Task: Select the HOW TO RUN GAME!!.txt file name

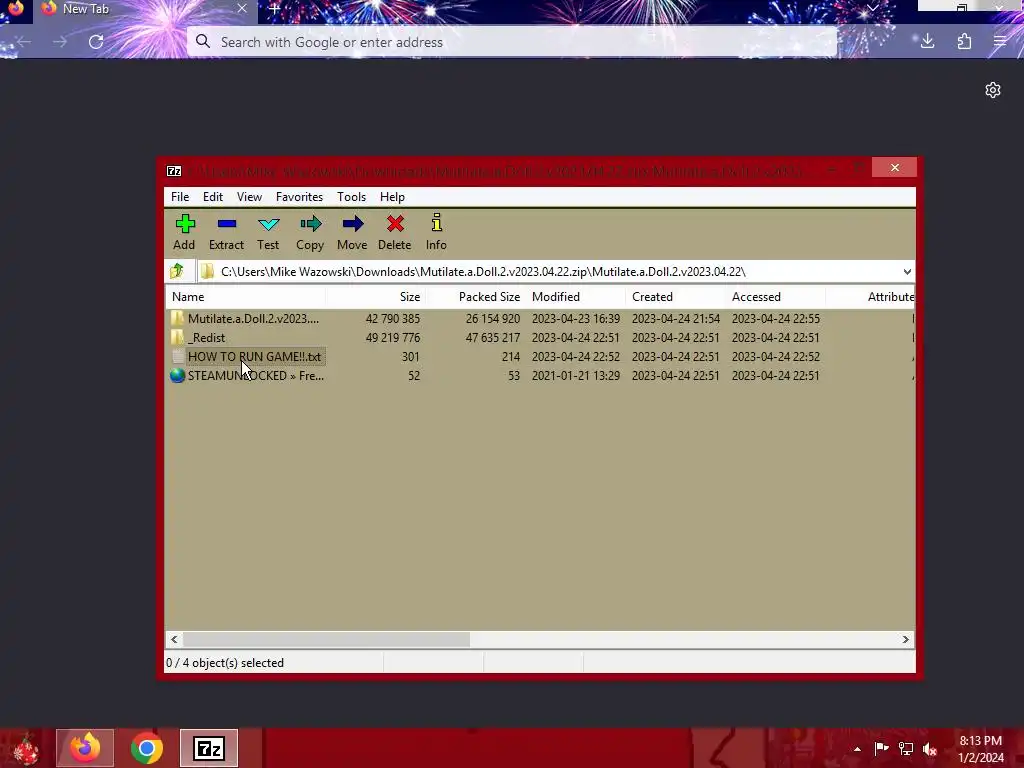Action: pyautogui.click(x=255, y=357)
